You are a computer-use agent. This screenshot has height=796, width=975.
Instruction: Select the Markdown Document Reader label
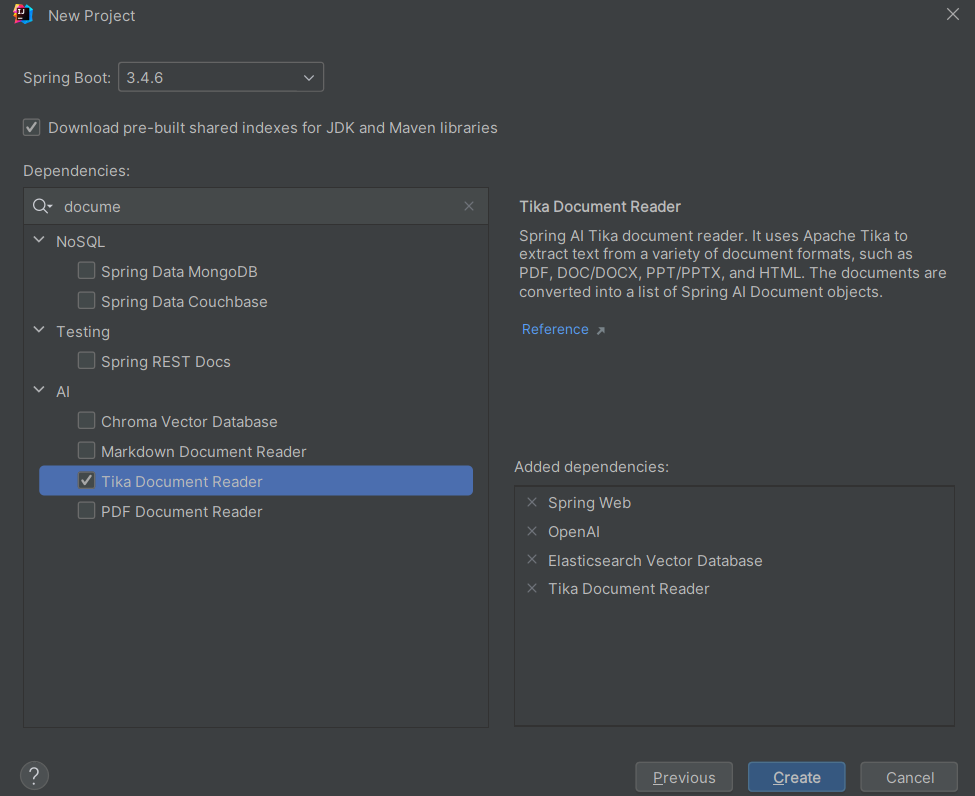203,451
